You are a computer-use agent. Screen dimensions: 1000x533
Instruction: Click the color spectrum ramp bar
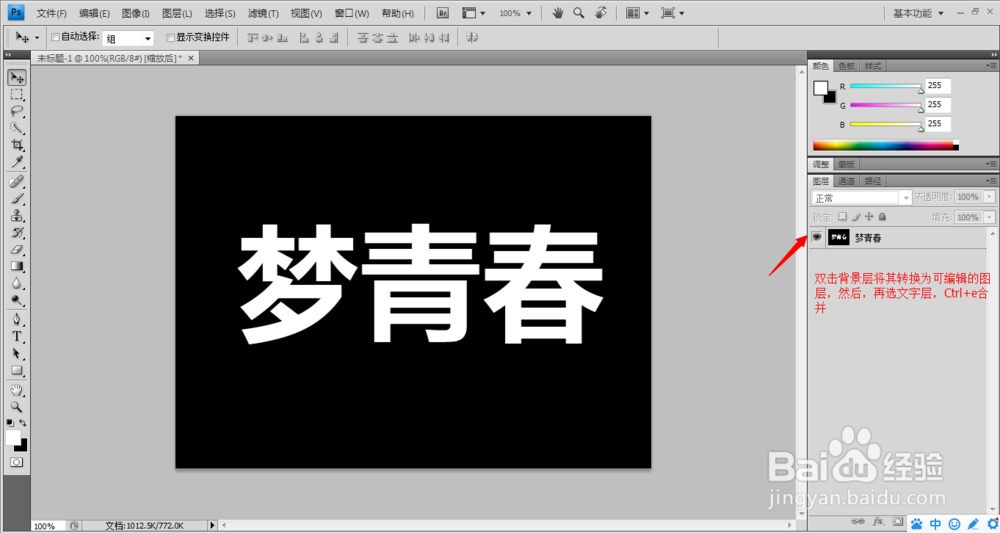(886, 145)
